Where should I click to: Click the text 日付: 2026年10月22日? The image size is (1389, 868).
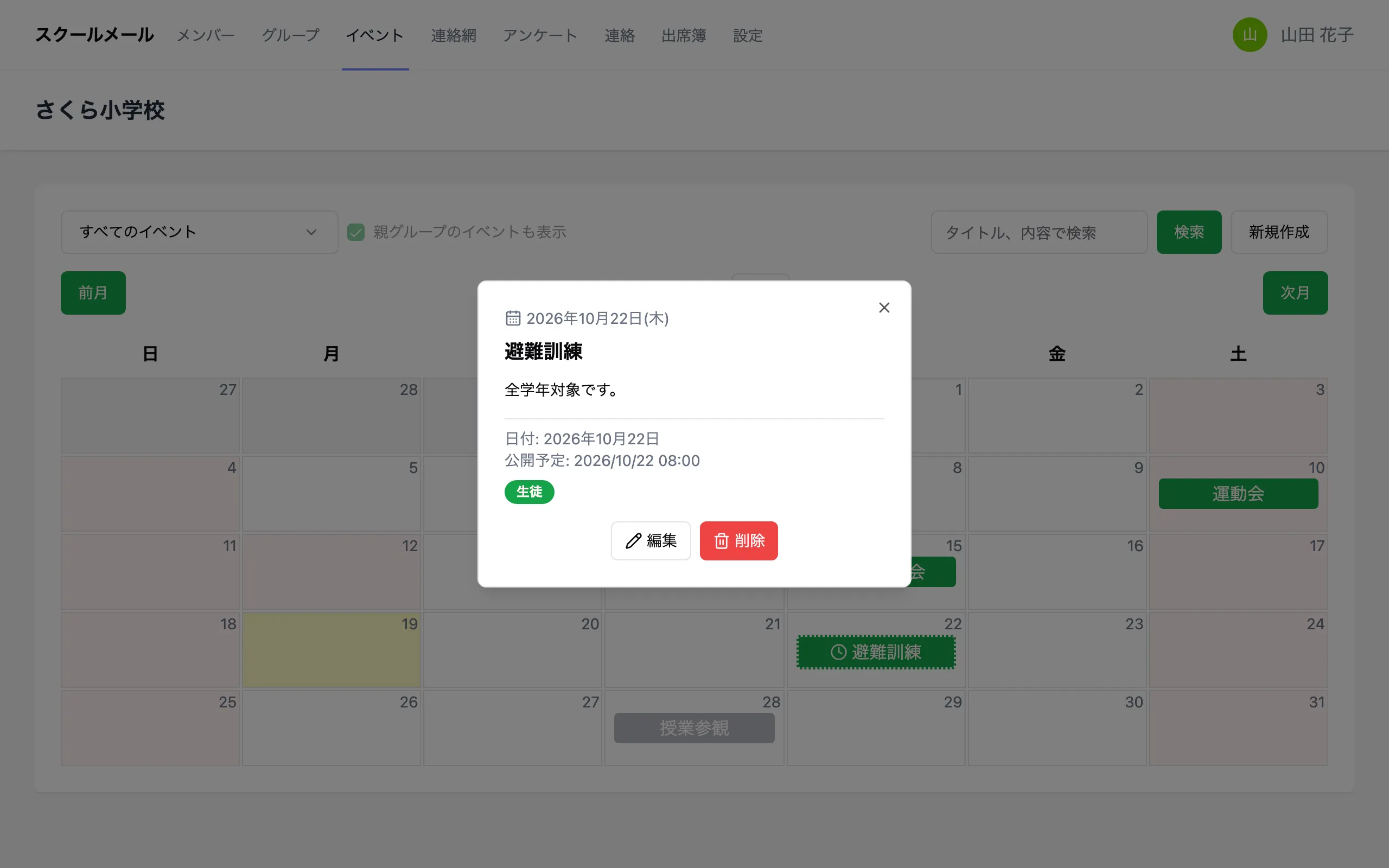coord(582,438)
